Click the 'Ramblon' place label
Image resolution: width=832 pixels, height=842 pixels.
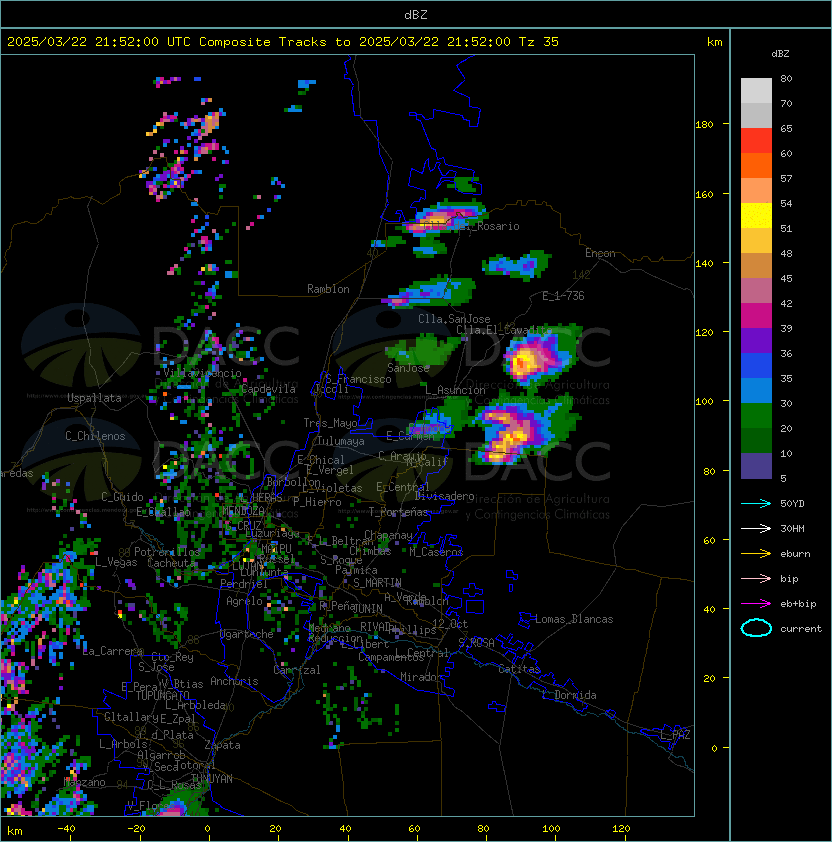coord(328,289)
